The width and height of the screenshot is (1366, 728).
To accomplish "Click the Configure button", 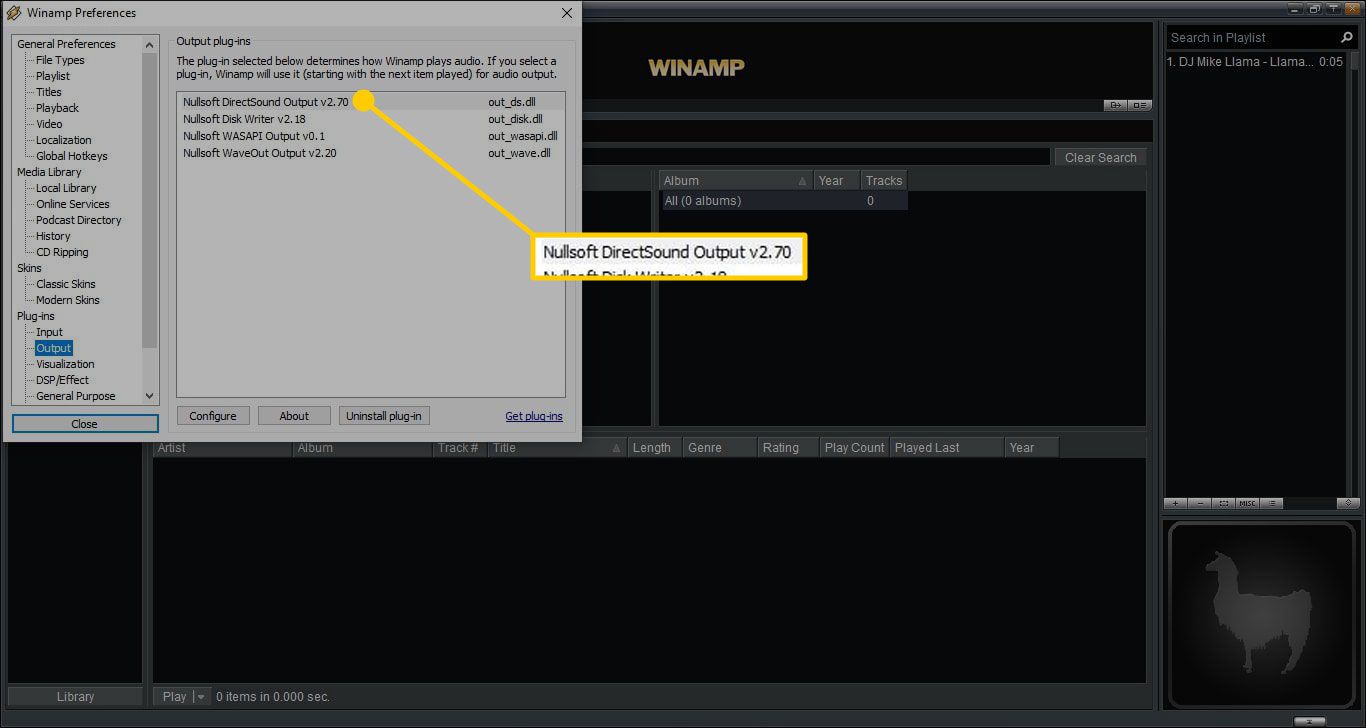I will pyautogui.click(x=213, y=416).
